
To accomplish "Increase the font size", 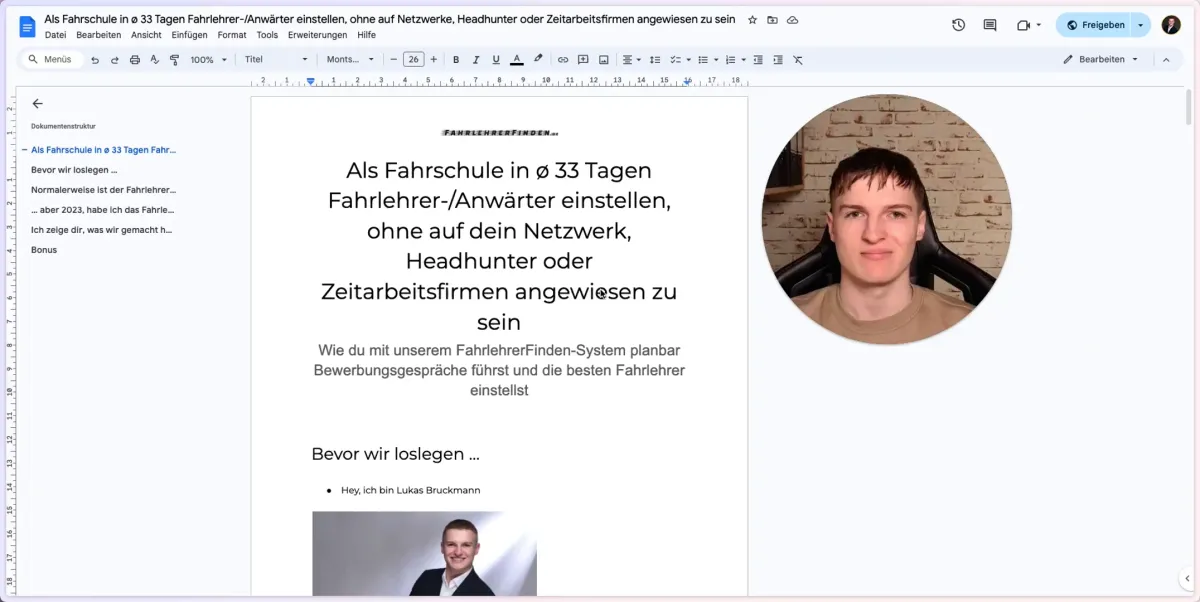I will click(433, 60).
